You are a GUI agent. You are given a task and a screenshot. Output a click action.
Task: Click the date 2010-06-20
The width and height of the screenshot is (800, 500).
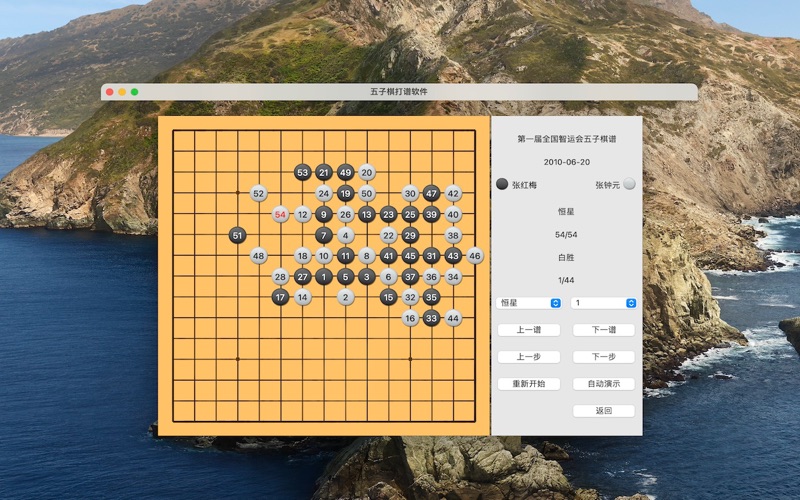(566, 162)
